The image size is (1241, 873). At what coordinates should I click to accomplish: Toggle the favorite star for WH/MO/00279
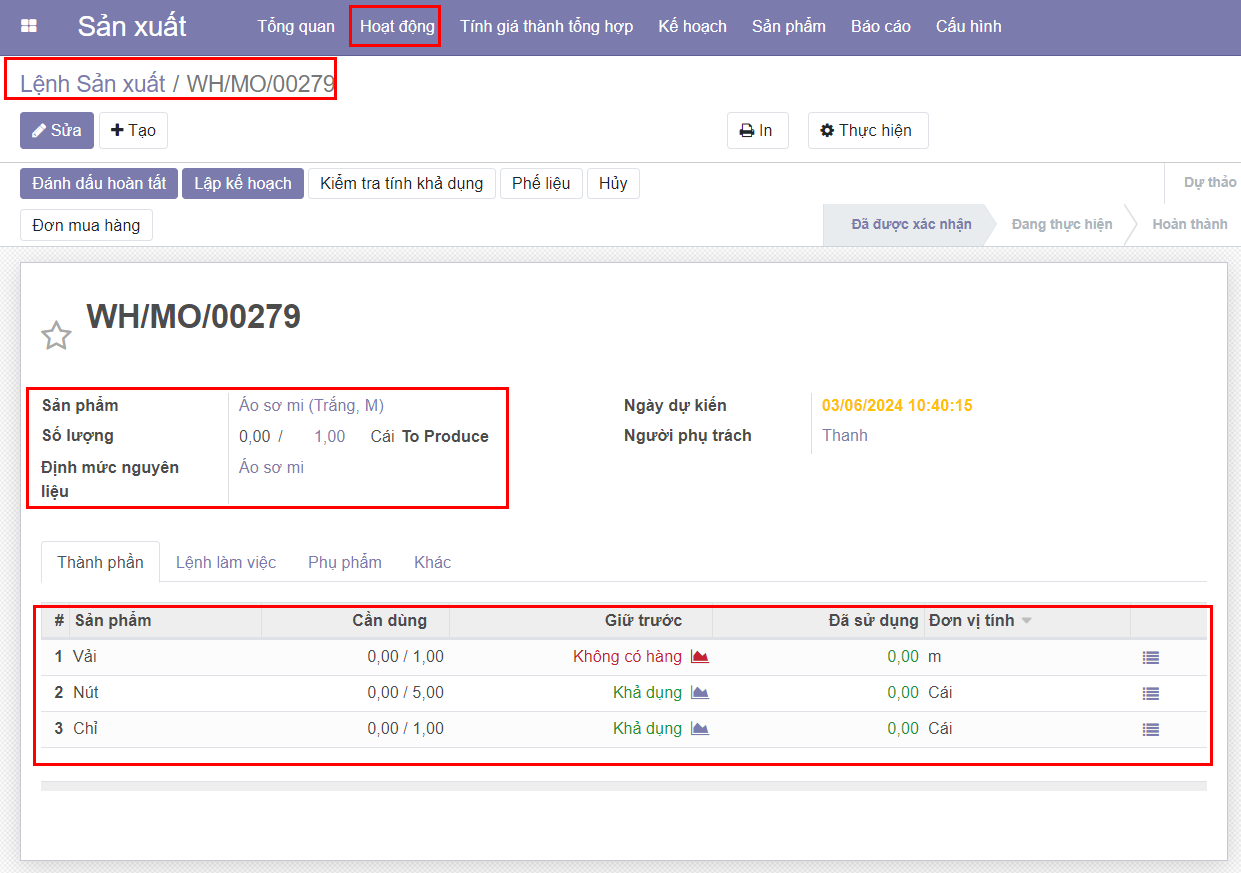tap(56, 335)
